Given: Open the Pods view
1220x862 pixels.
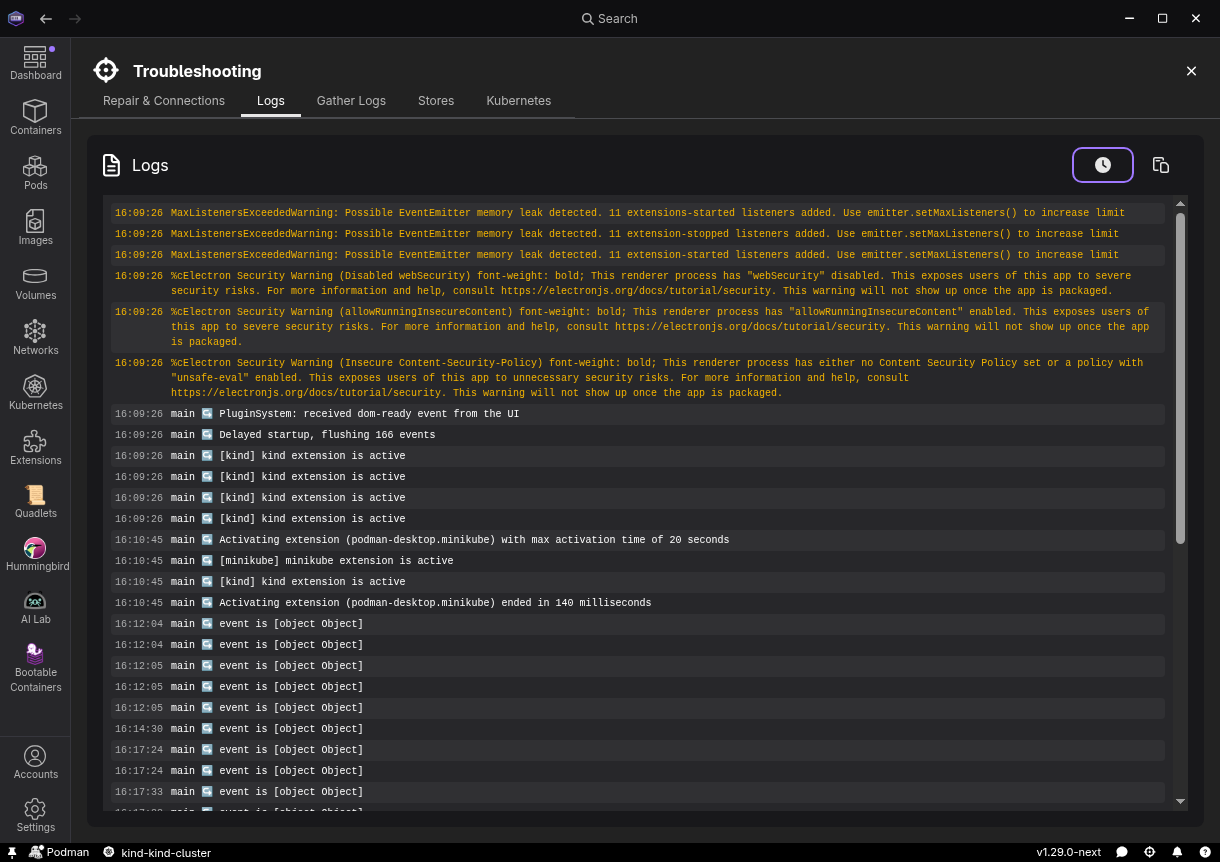Looking at the screenshot, I should 35,173.
